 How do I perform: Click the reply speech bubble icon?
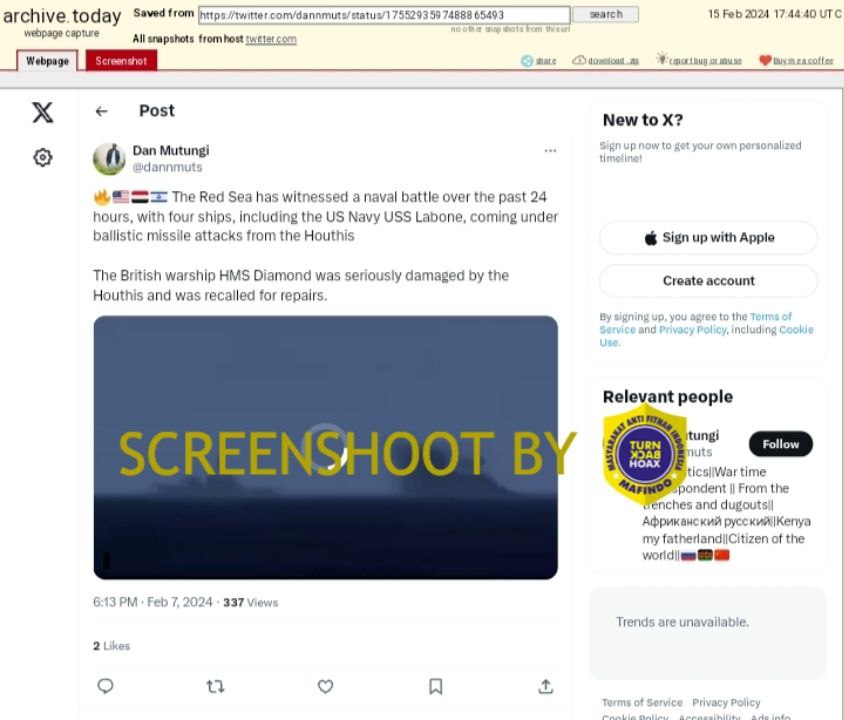(x=106, y=686)
